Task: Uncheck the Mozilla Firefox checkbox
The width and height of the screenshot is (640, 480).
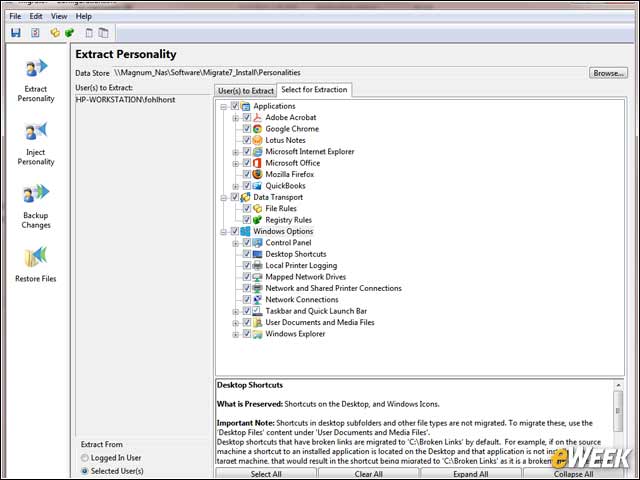Action: point(247,175)
